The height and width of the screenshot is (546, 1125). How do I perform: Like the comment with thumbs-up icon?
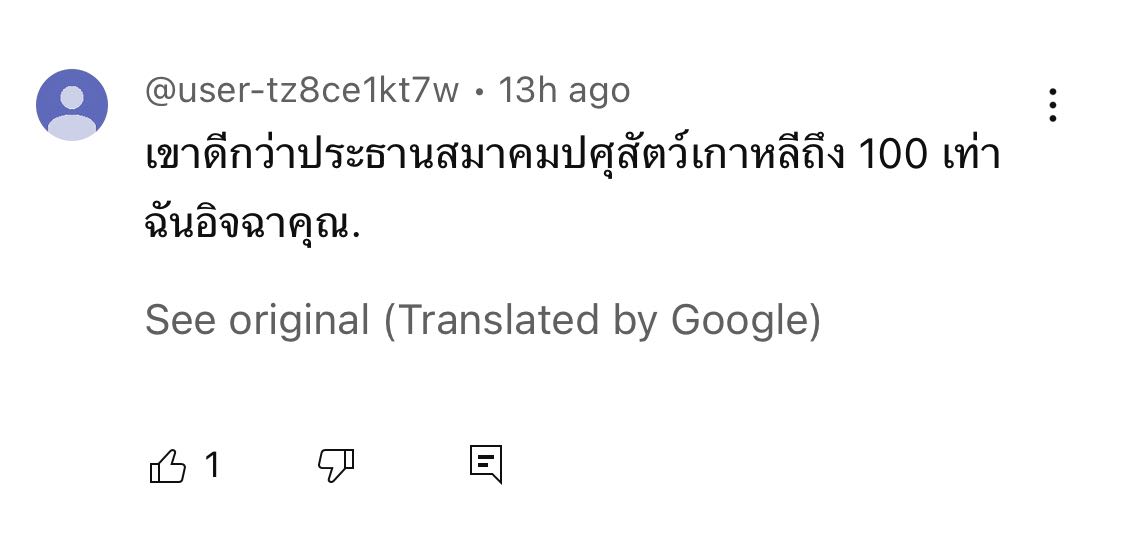pyautogui.click(x=167, y=466)
